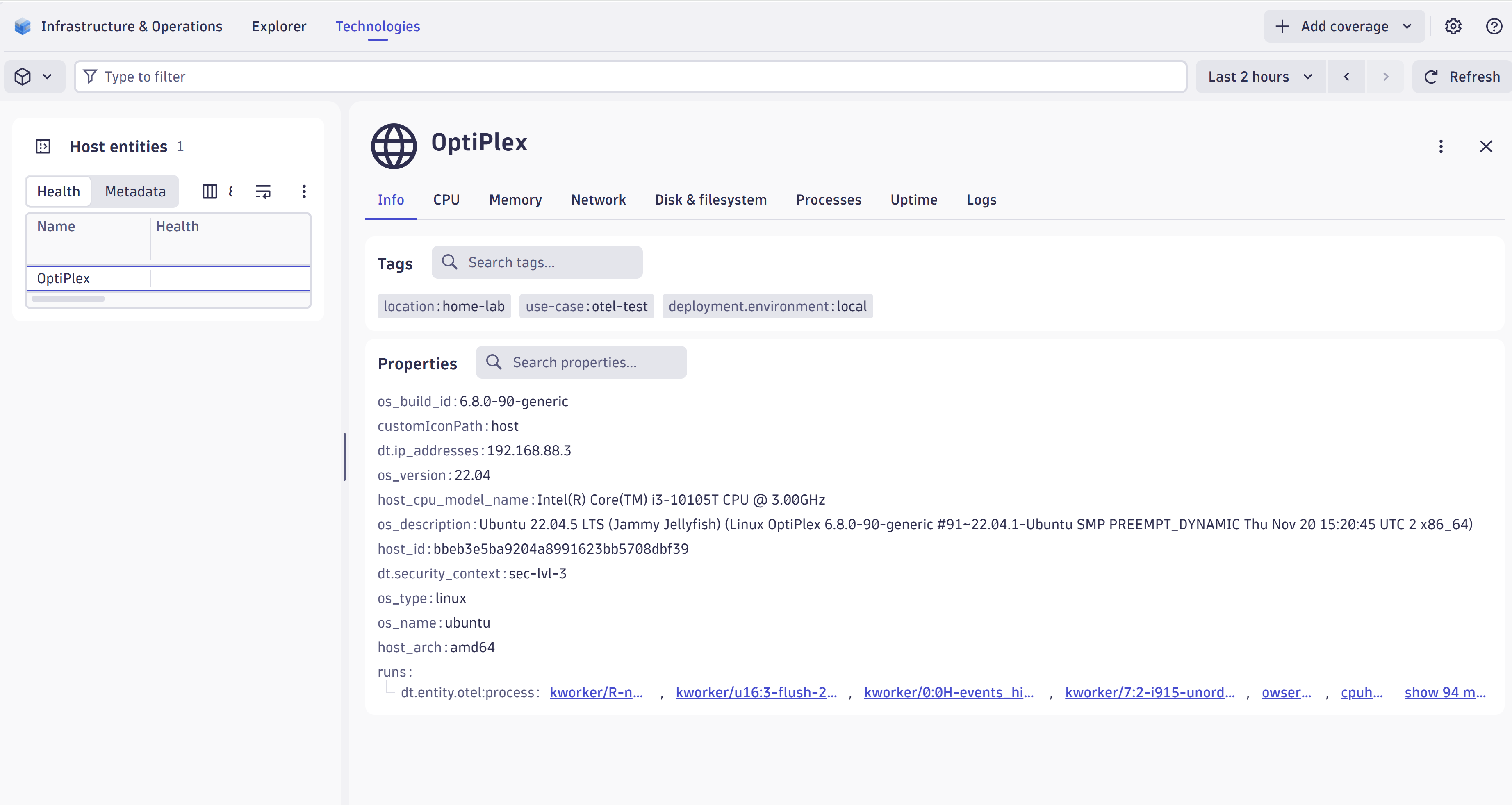The height and width of the screenshot is (805, 1512).
Task: Click the show 94 more processes link
Action: 1444,692
